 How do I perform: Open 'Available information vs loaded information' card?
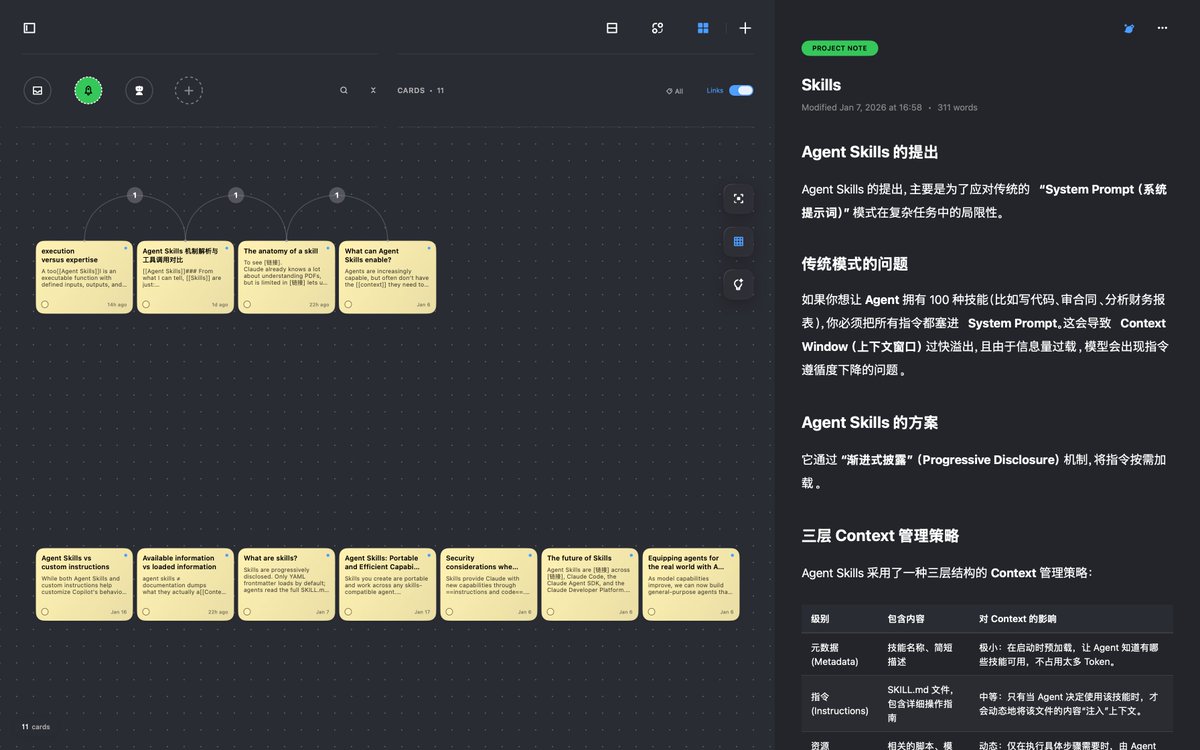coord(185,584)
